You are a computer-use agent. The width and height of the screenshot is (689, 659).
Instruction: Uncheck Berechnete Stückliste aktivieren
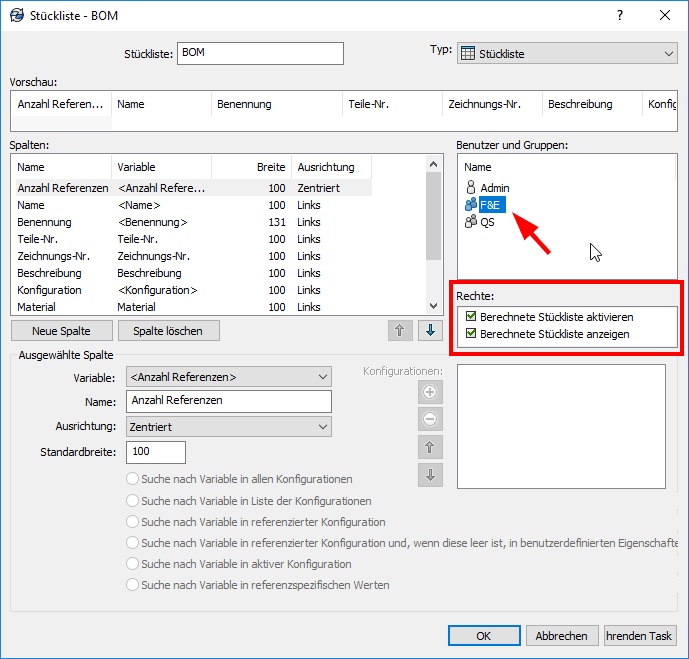tap(471, 317)
